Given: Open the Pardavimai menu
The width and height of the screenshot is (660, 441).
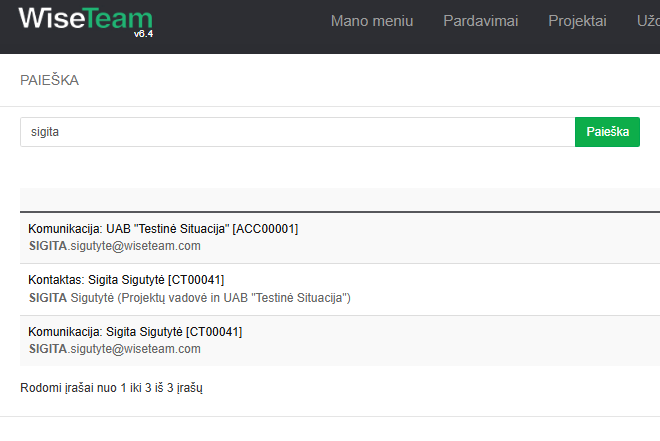Looking at the screenshot, I should [x=480, y=21].
